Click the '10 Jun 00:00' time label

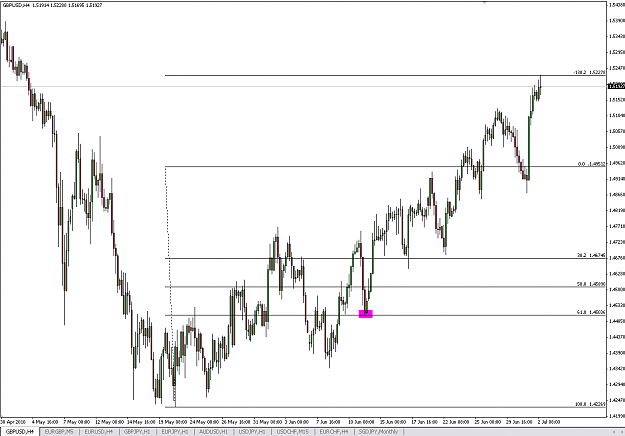point(362,422)
